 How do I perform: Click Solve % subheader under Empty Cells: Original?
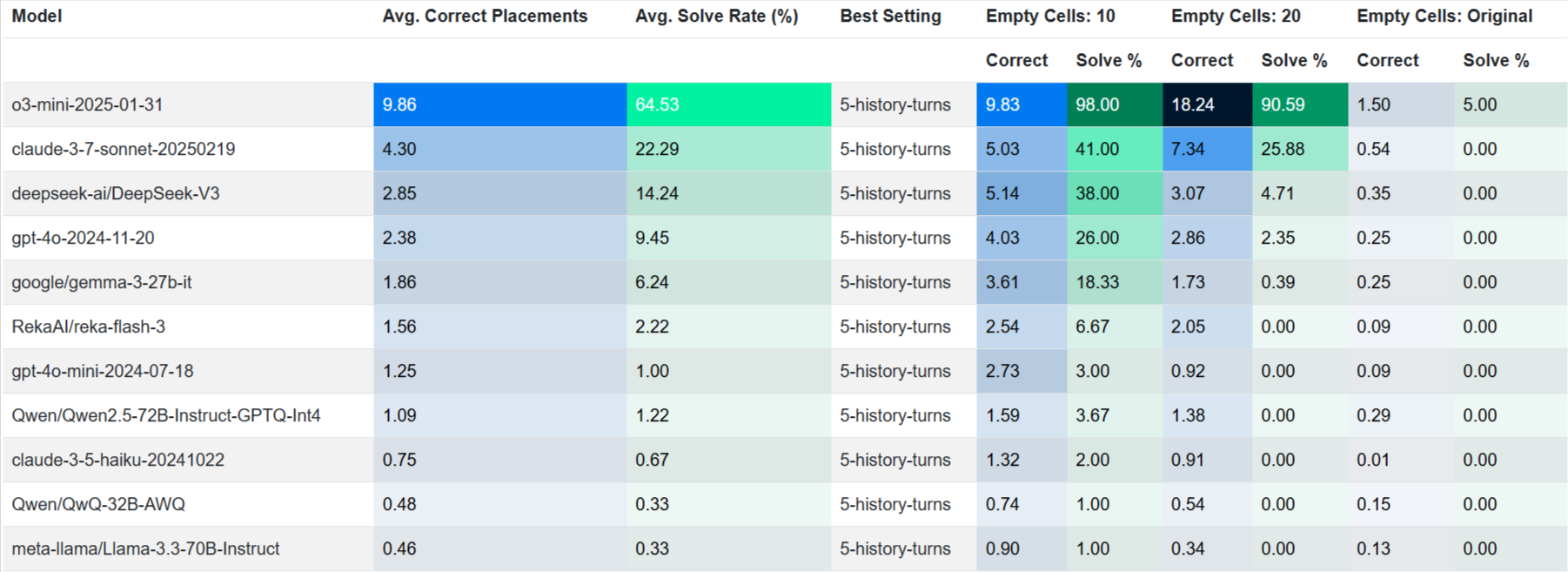click(x=1495, y=60)
